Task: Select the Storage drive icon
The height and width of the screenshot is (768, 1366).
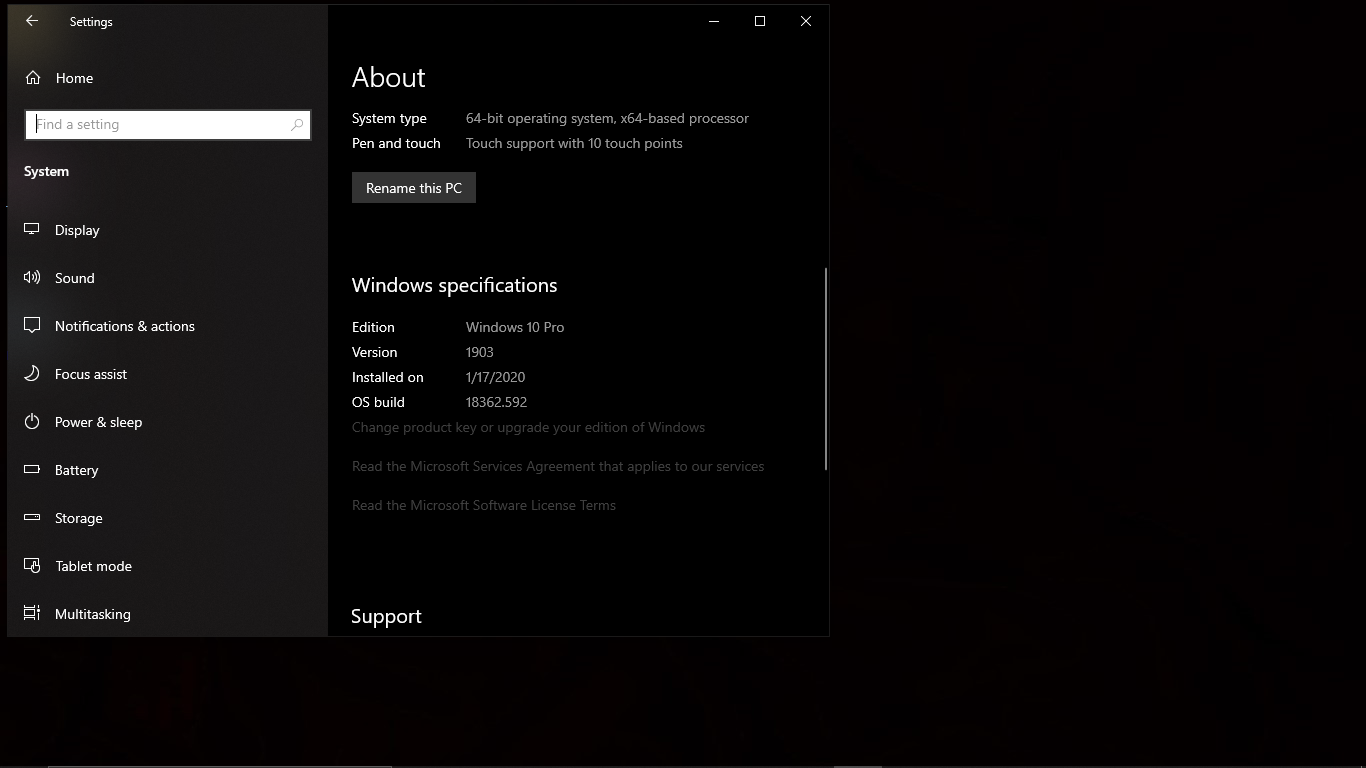Action: pyautogui.click(x=32, y=518)
